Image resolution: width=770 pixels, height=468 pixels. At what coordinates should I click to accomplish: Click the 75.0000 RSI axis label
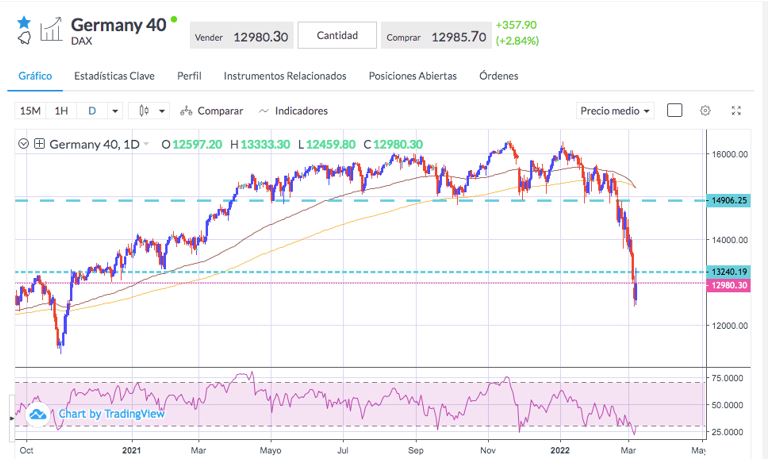727,378
